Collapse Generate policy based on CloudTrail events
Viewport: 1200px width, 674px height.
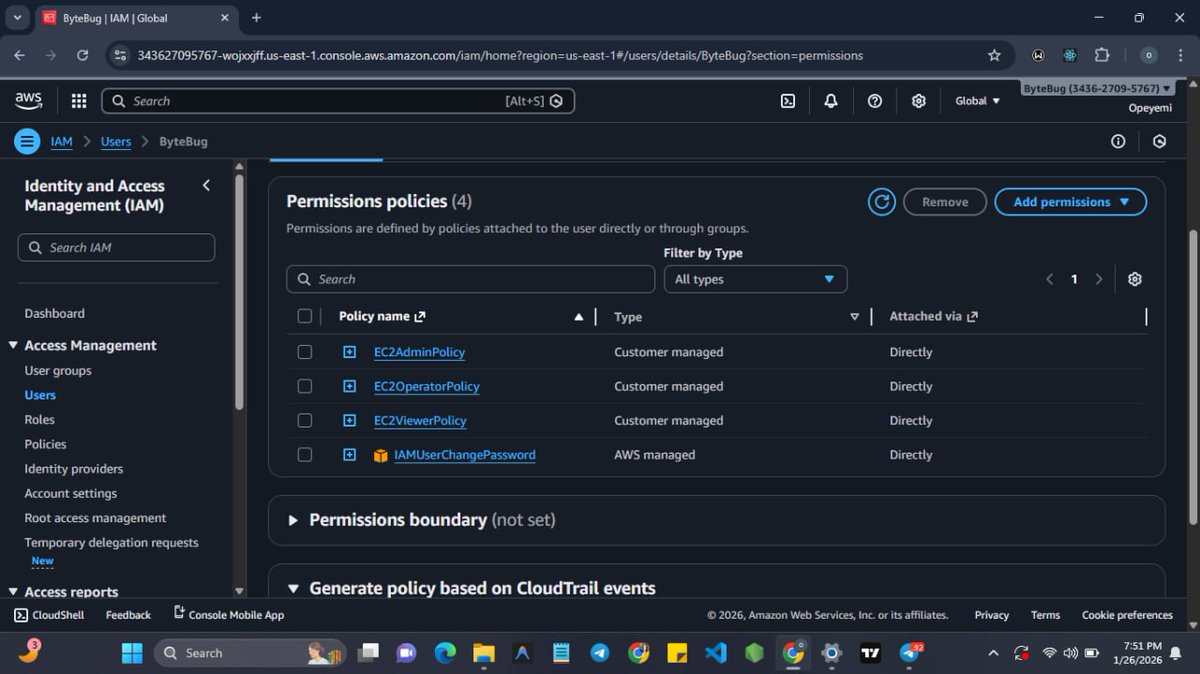(293, 588)
